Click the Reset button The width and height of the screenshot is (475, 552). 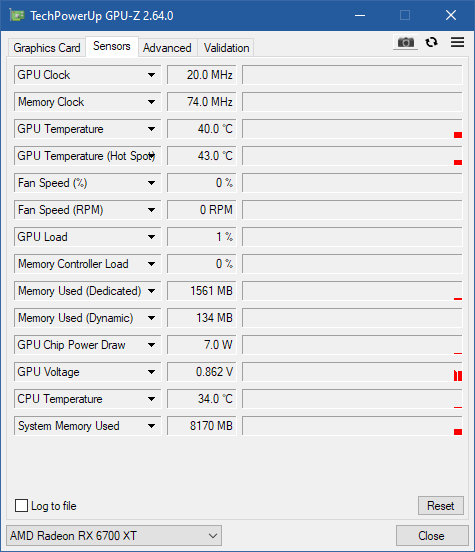point(440,506)
